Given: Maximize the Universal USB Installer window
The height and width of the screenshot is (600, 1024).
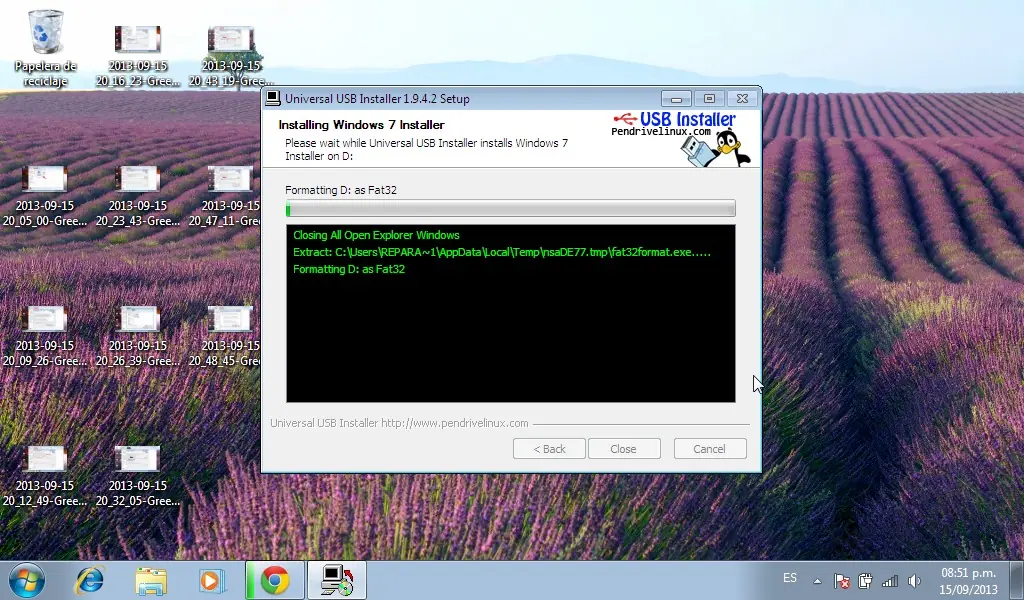Looking at the screenshot, I should pyautogui.click(x=709, y=99).
